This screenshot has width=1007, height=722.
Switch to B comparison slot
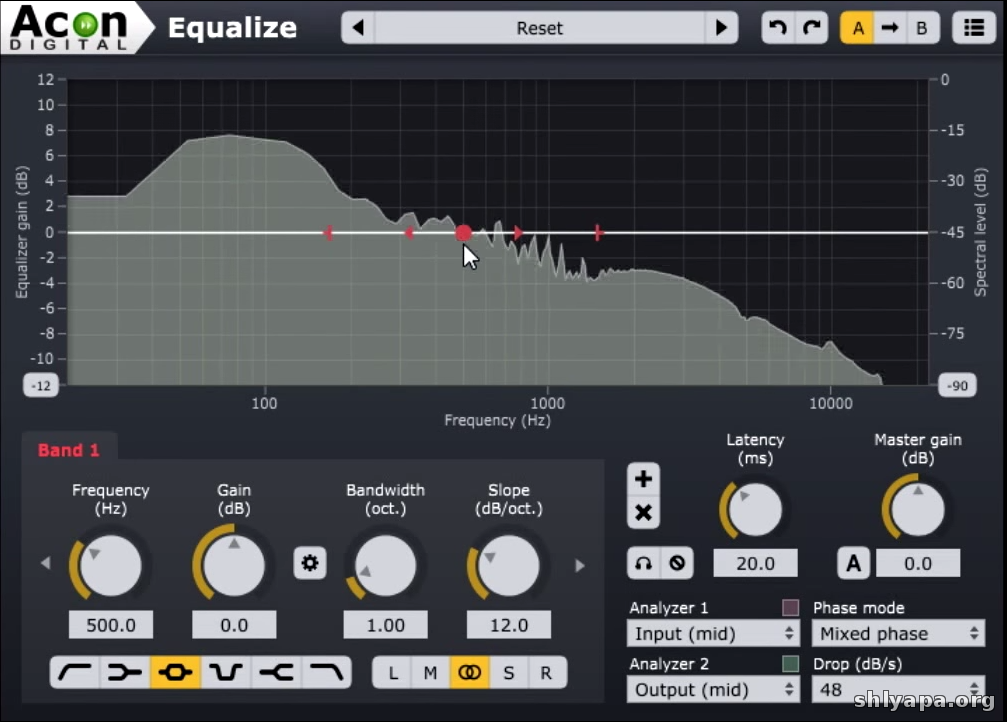point(922,28)
